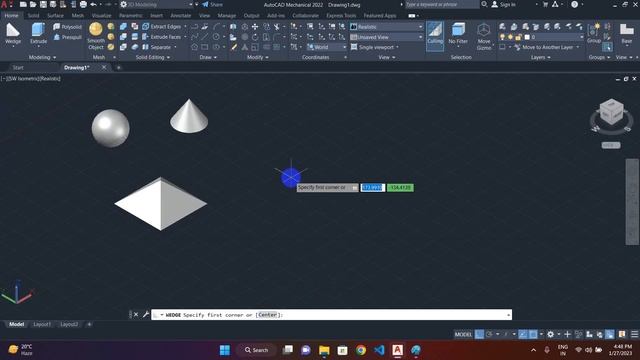
Task: Add a new drawing tab with plus
Action: pyautogui.click(x=119, y=67)
